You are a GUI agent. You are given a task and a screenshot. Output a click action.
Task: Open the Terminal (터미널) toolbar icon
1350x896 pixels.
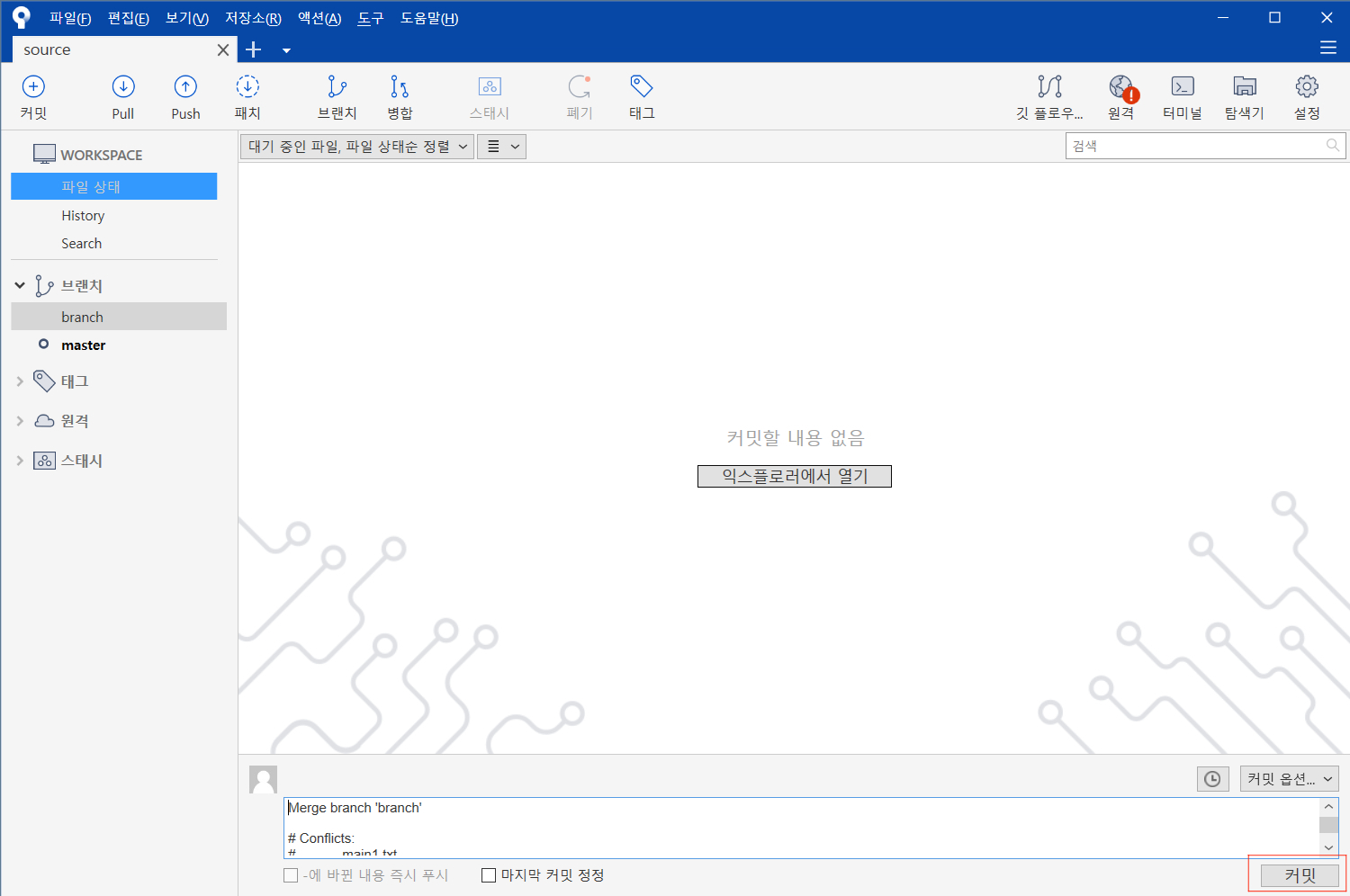click(x=1183, y=86)
